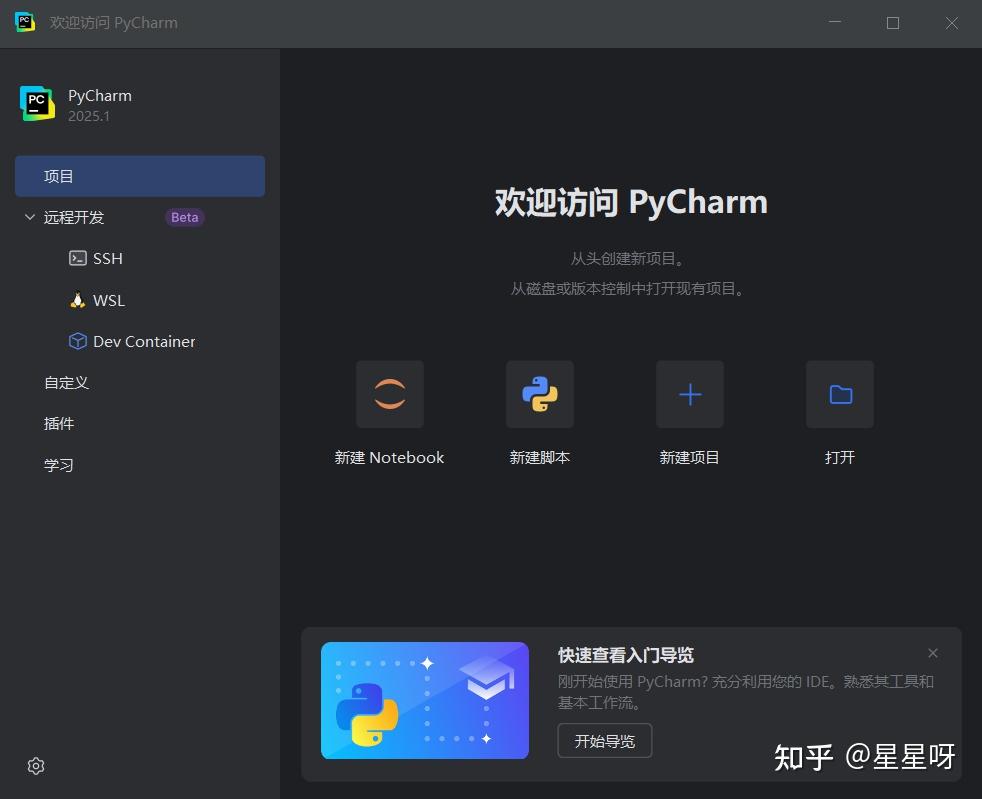Click the tour banner thumbnail illustration

click(424, 700)
